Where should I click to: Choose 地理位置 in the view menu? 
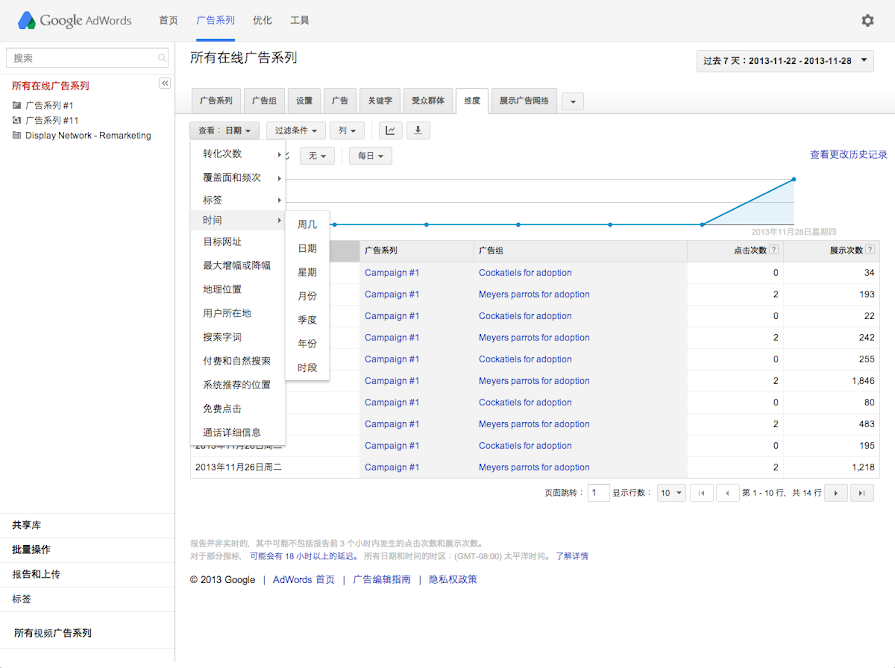[222, 289]
